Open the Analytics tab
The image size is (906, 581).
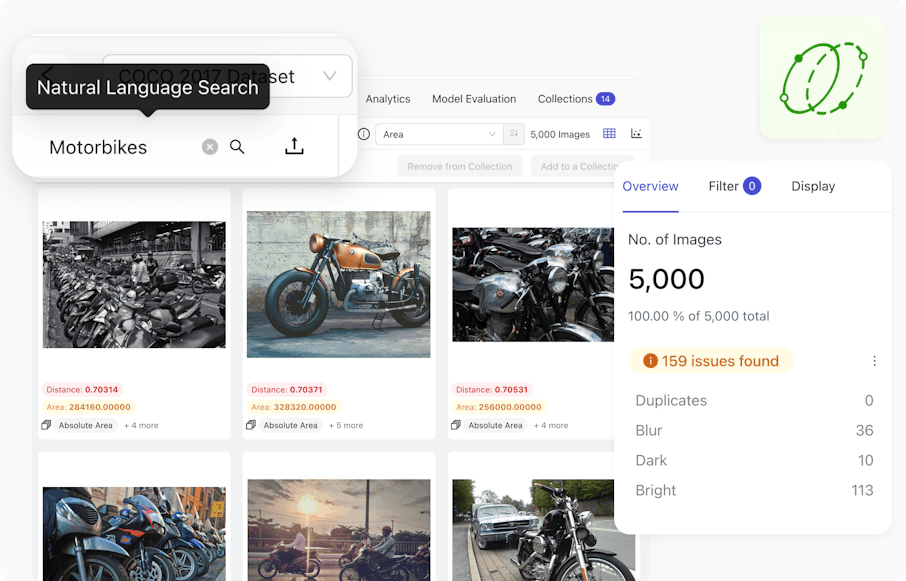click(388, 99)
